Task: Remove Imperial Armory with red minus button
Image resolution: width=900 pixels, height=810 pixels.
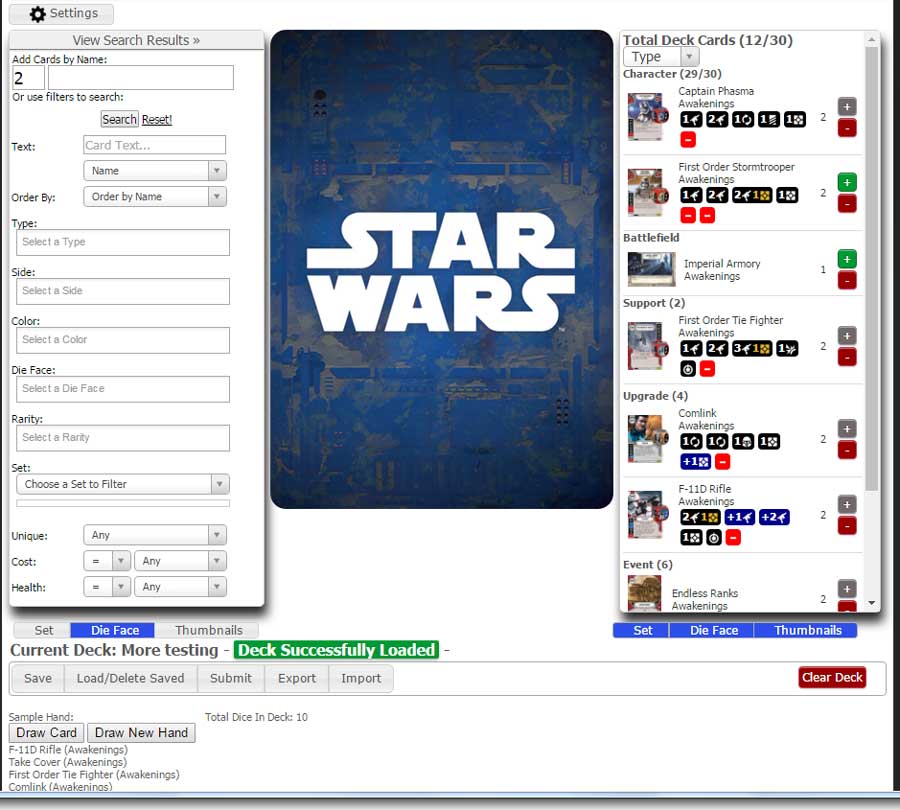Action: point(847,280)
